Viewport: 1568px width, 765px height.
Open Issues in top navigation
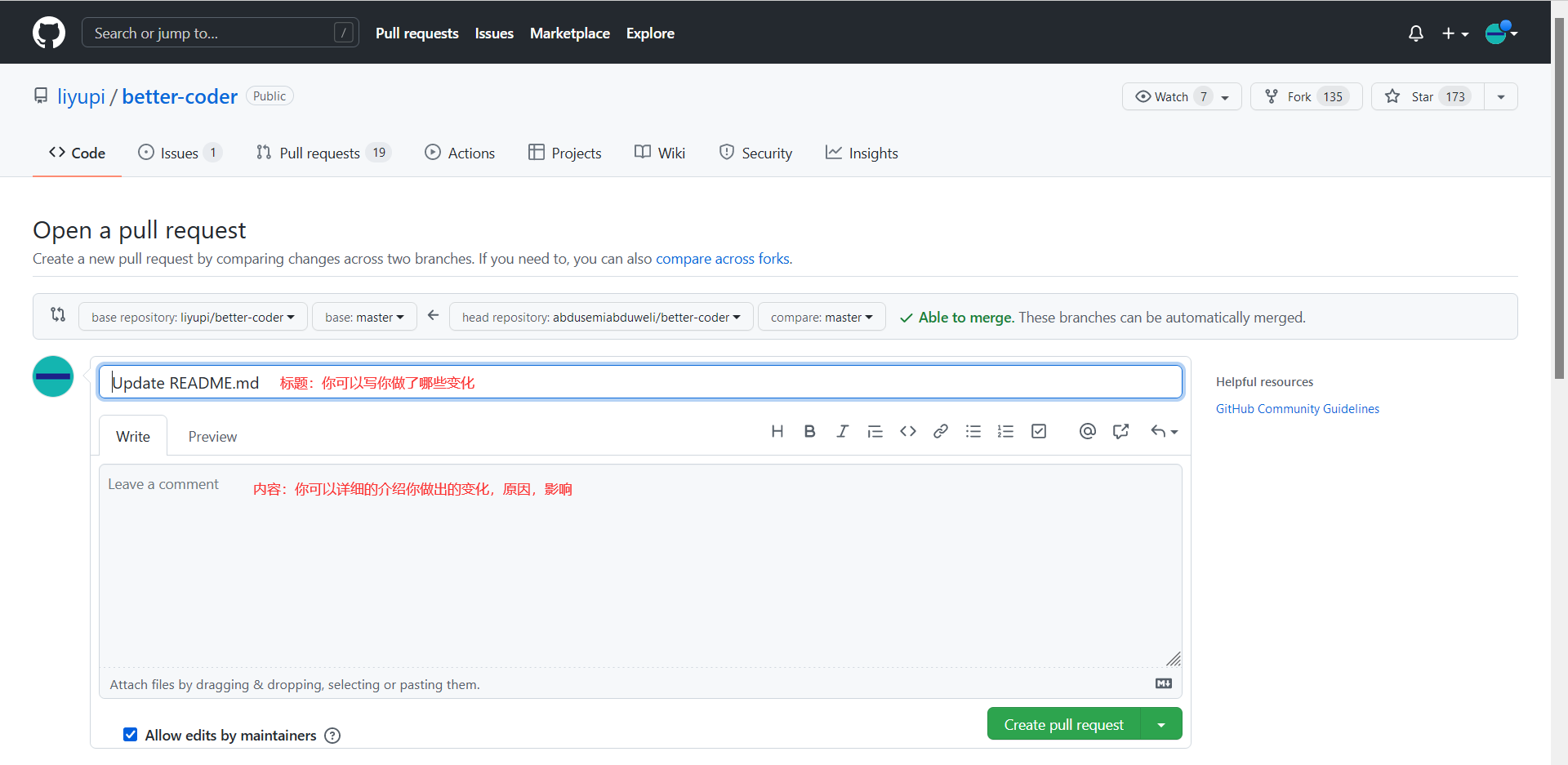[x=494, y=33]
